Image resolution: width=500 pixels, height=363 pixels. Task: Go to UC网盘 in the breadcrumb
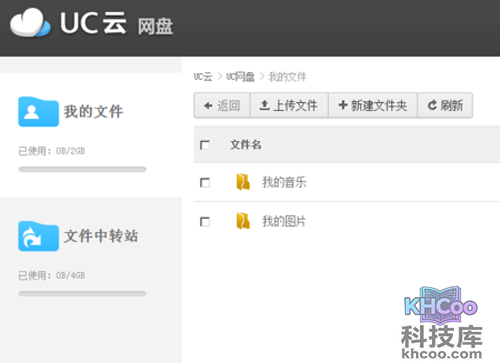pyautogui.click(x=240, y=77)
